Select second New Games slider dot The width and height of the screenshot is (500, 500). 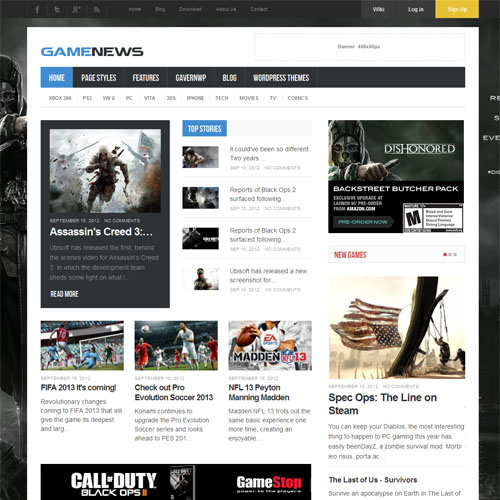(450, 254)
